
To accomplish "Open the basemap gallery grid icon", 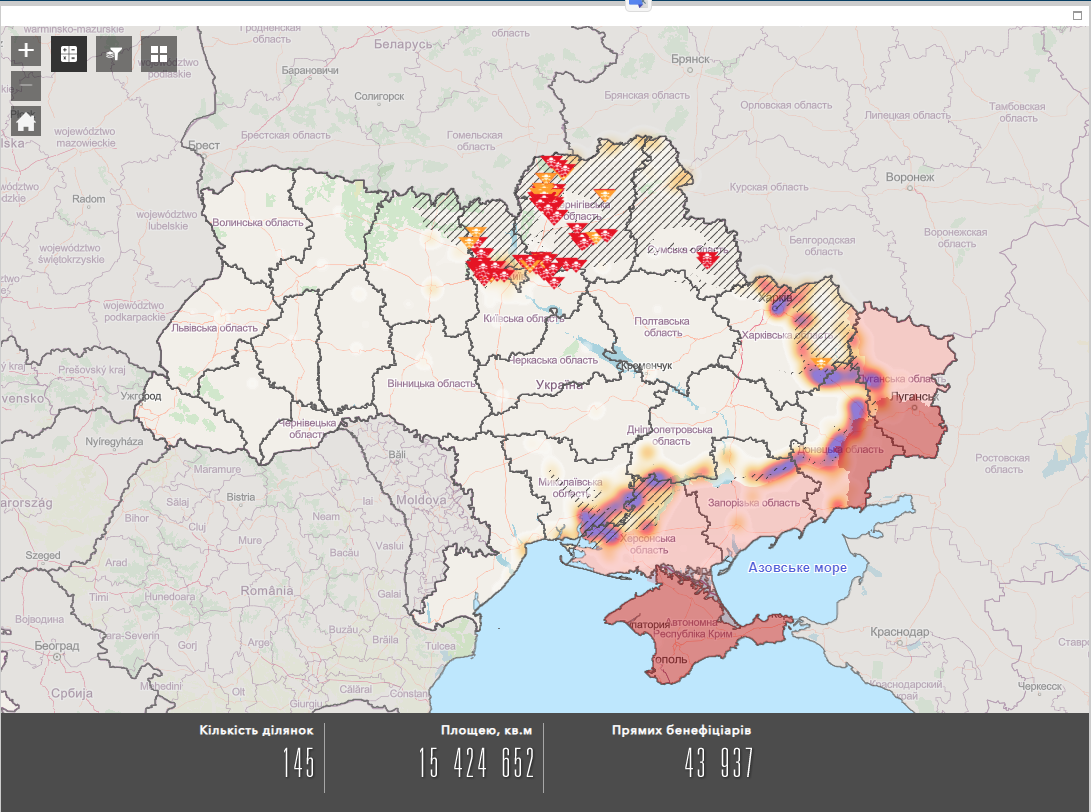I will click(159, 54).
